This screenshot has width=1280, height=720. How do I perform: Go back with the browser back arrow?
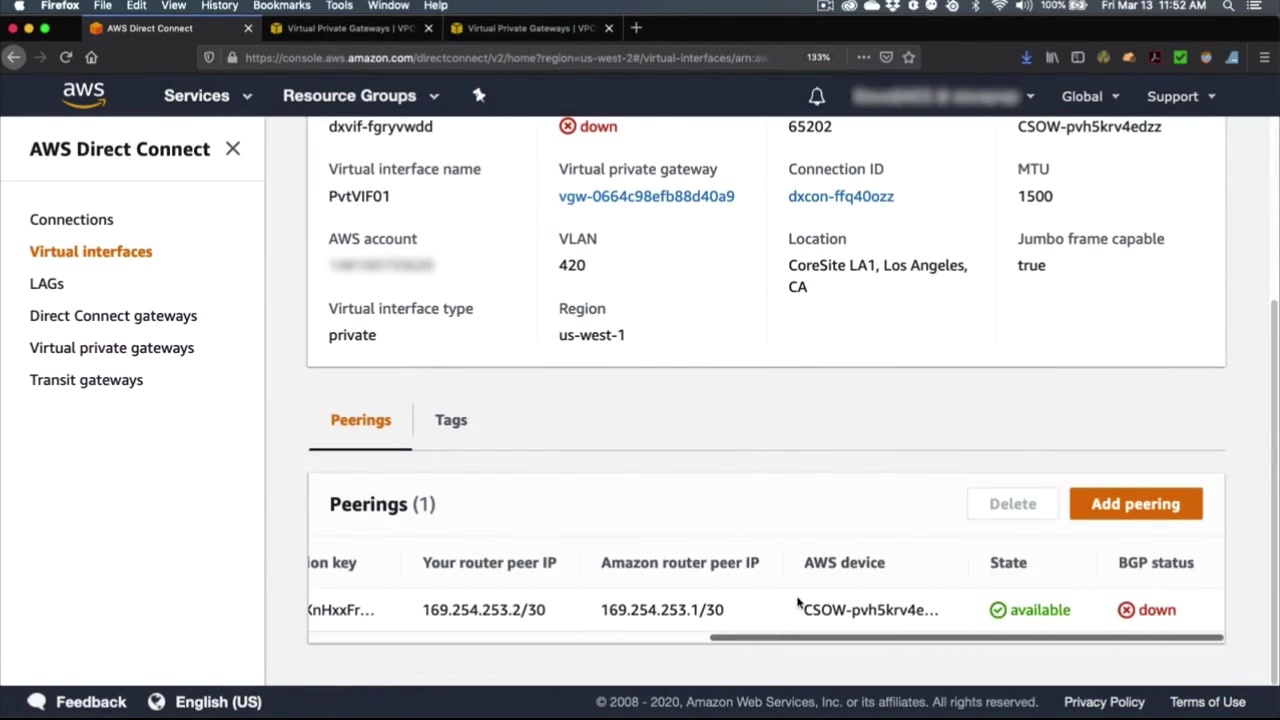[14, 57]
